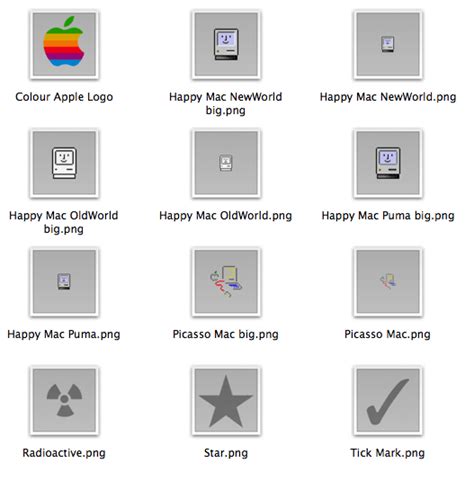Select the Happy Mac Puma big.png icon
Screen dimensions: 474x481
(x=388, y=163)
